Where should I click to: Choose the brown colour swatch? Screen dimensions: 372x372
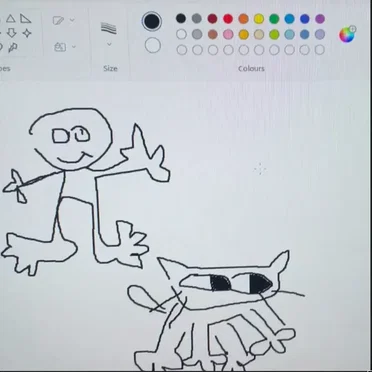213,34
